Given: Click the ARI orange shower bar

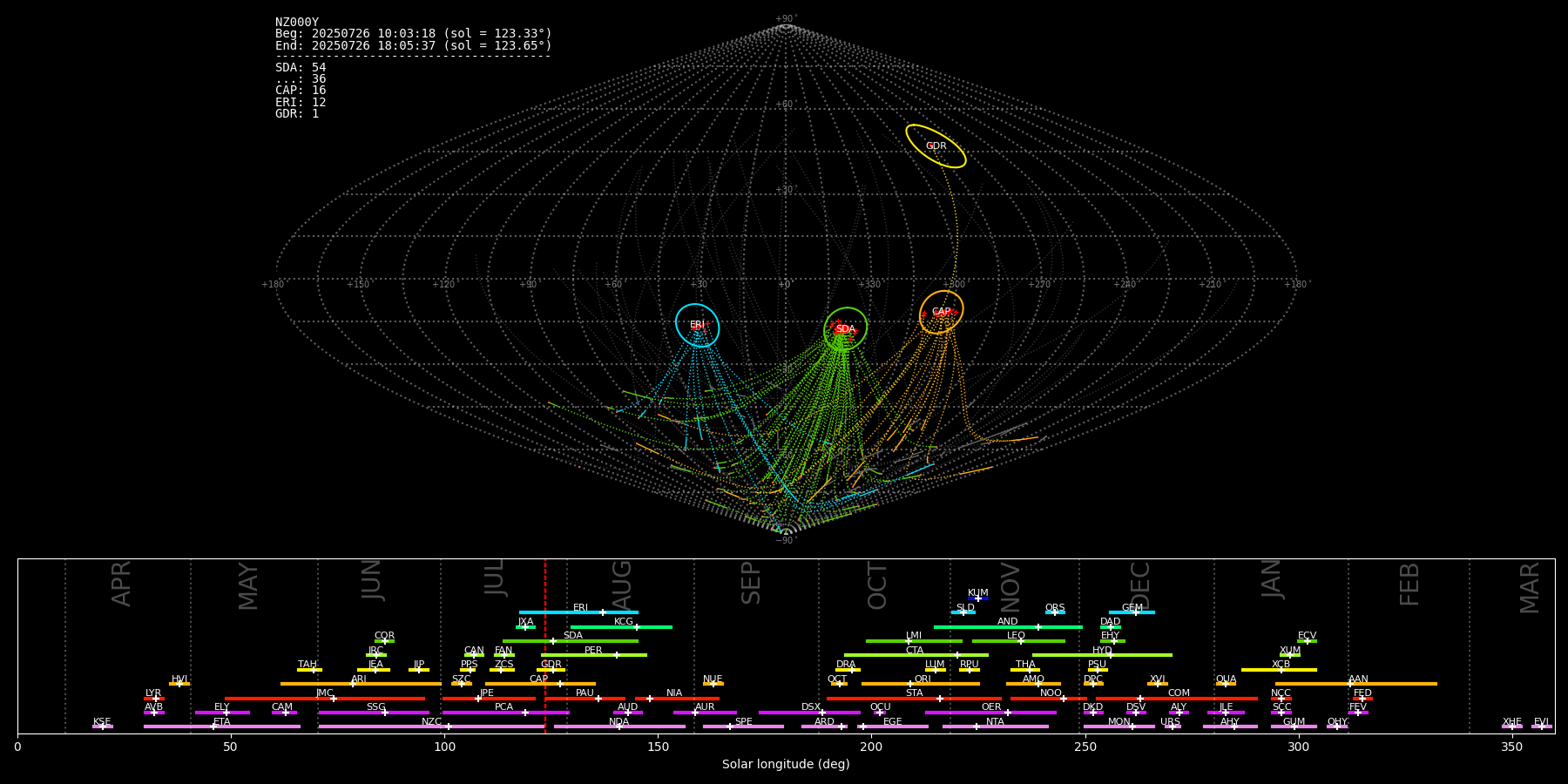Looking at the screenshot, I should (361, 684).
